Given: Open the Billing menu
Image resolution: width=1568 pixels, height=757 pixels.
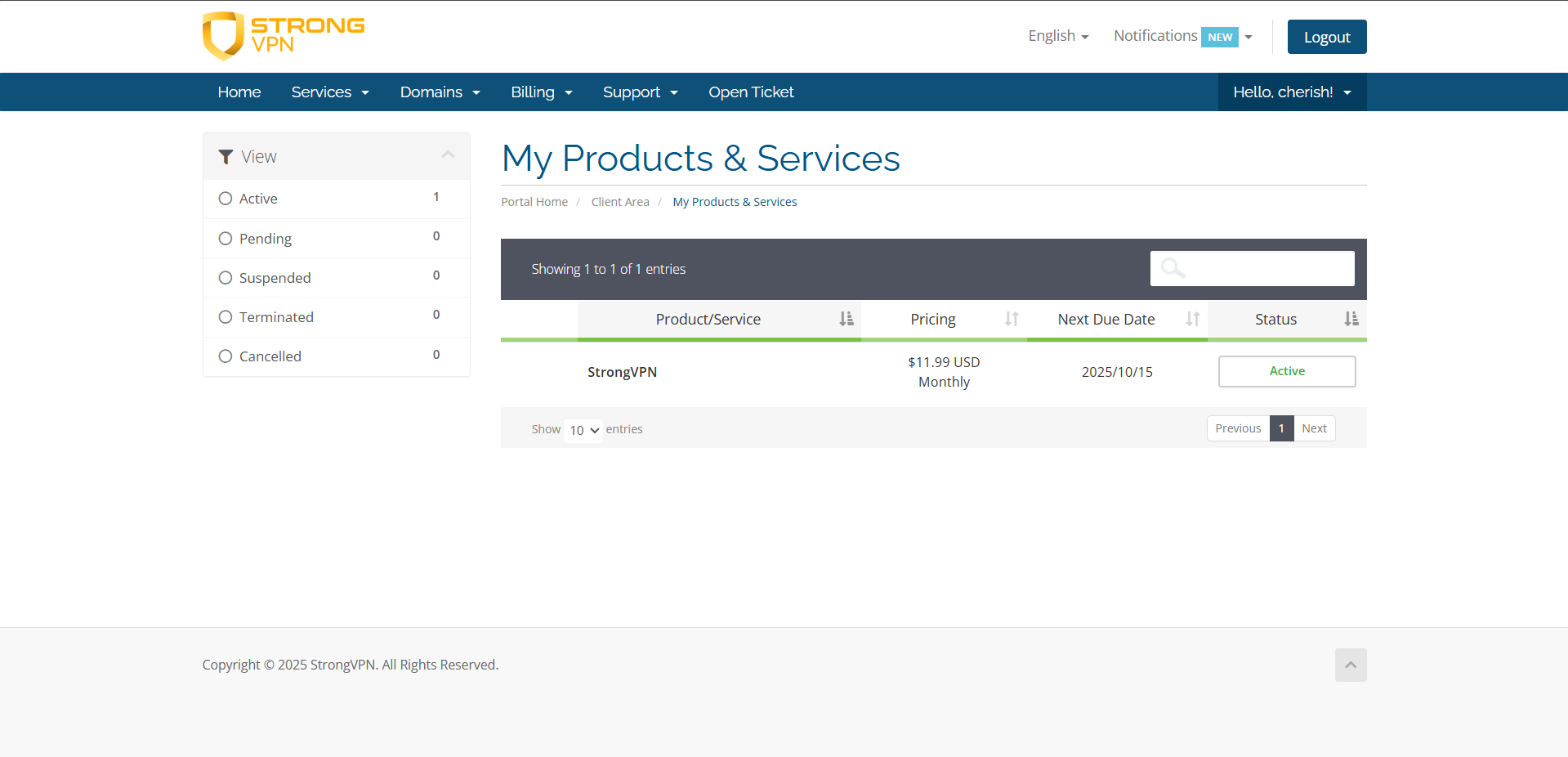Looking at the screenshot, I should [x=541, y=92].
